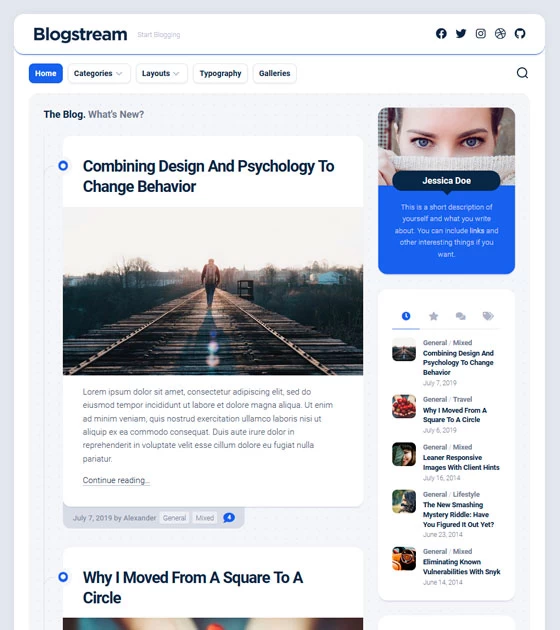Screen dimensions: 560x630
Task: Follow the Continue reading link
Action: (116, 480)
